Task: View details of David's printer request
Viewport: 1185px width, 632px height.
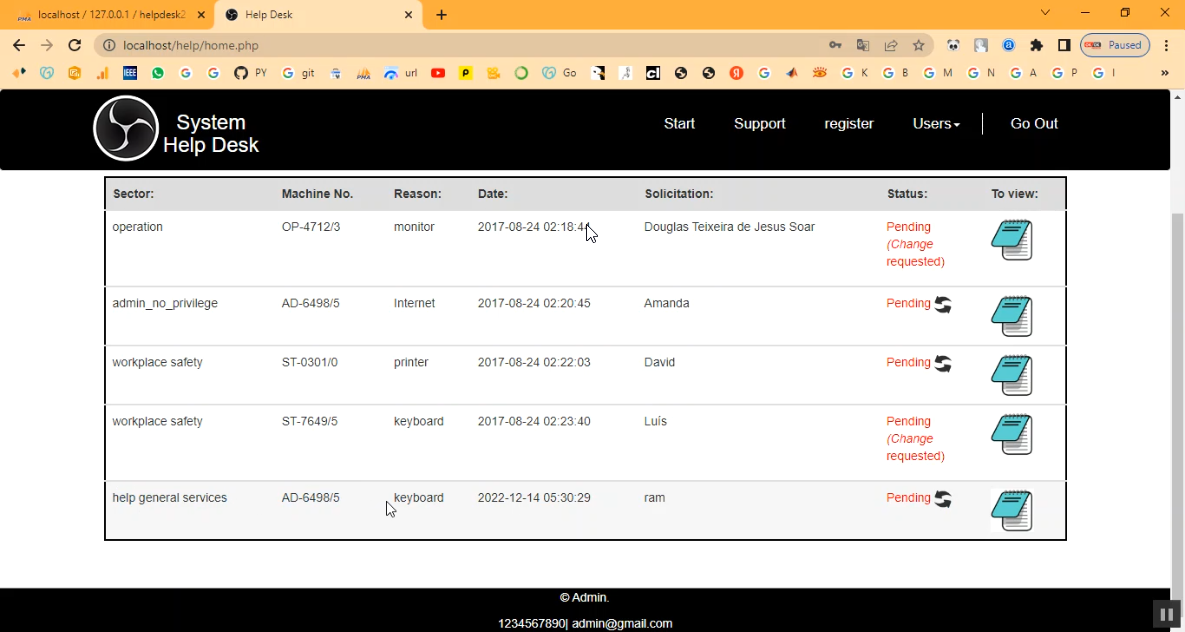Action: click(1011, 375)
